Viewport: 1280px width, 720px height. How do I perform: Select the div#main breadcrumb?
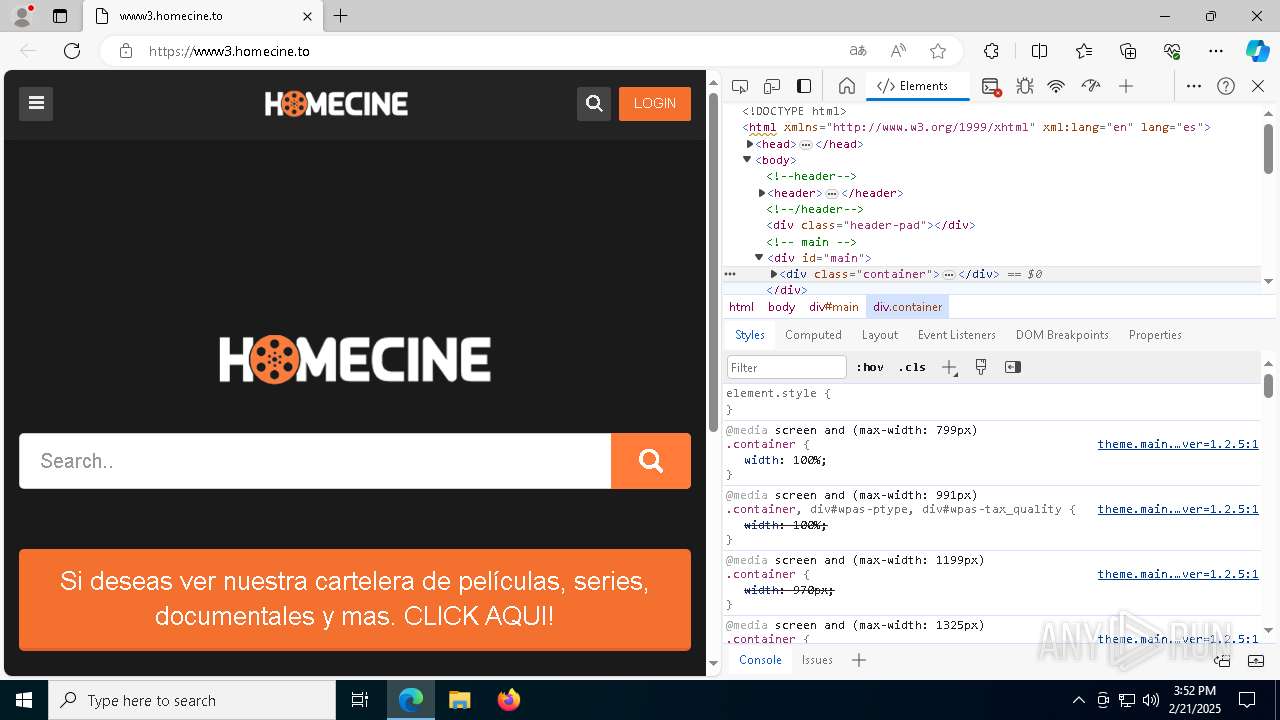[834, 307]
